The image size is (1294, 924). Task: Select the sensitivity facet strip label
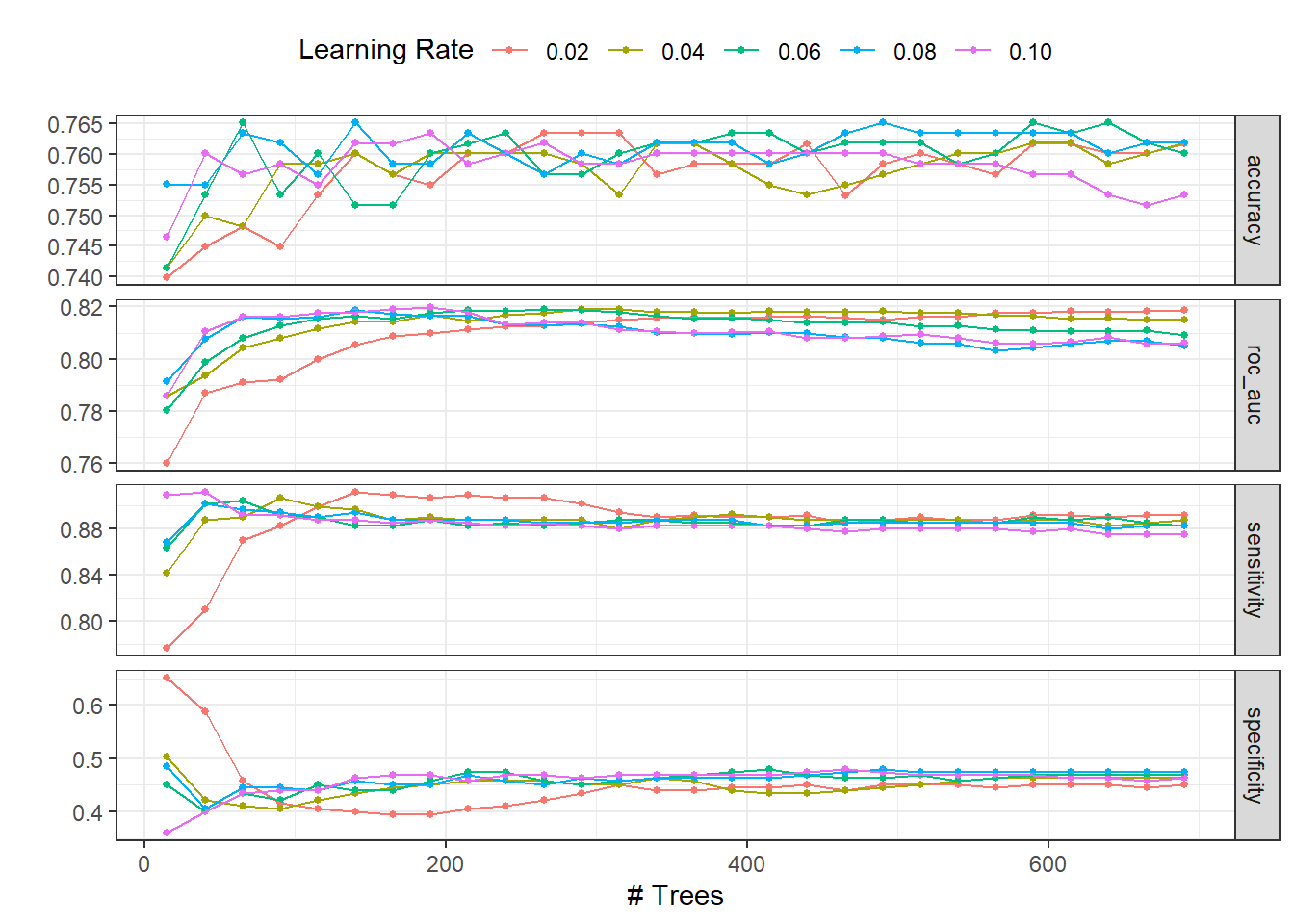[1254, 570]
